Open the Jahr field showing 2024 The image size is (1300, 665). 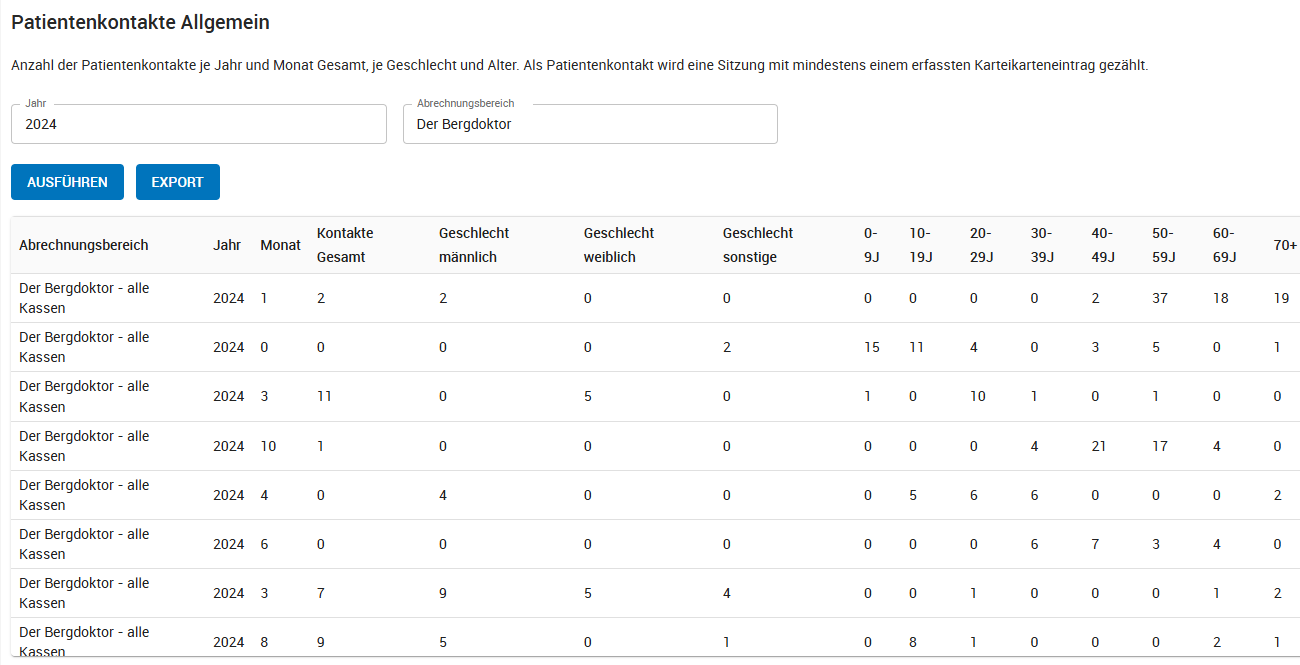pos(199,124)
